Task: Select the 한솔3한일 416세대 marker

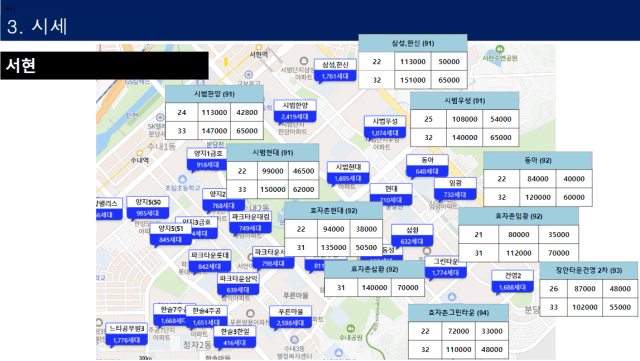Action: click(x=235, y=337)
